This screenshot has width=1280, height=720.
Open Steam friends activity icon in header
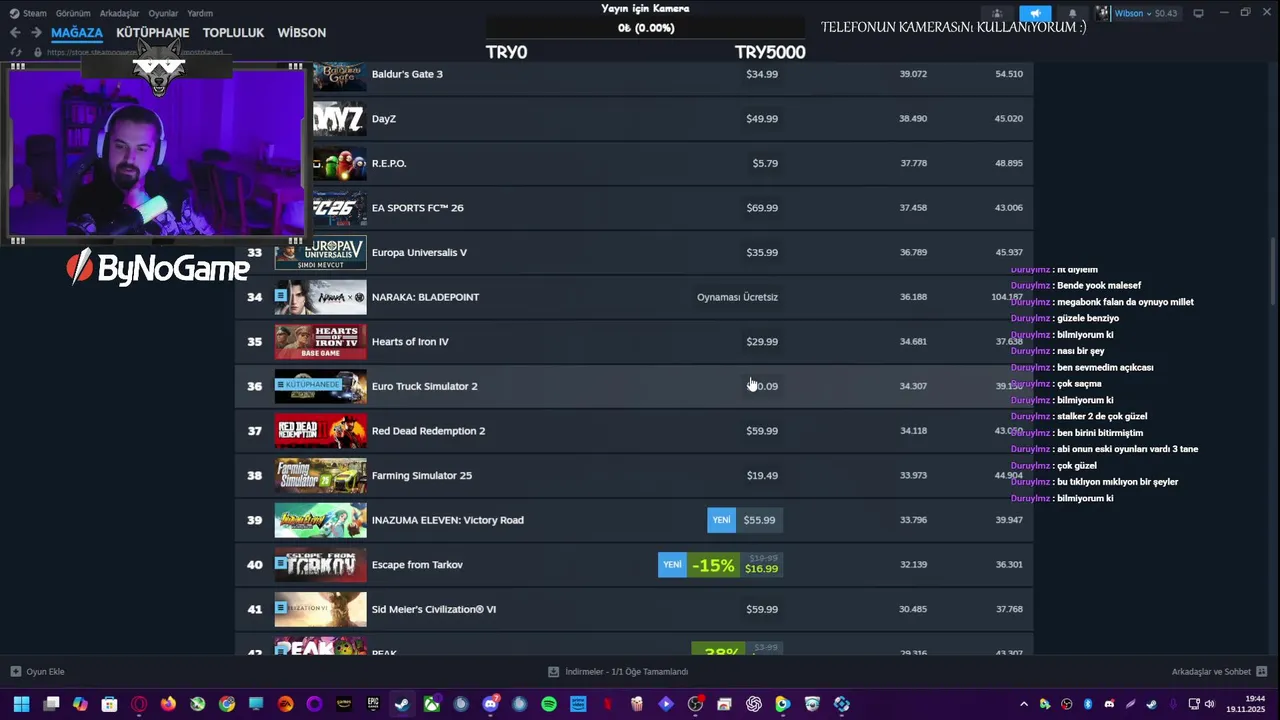997,14
